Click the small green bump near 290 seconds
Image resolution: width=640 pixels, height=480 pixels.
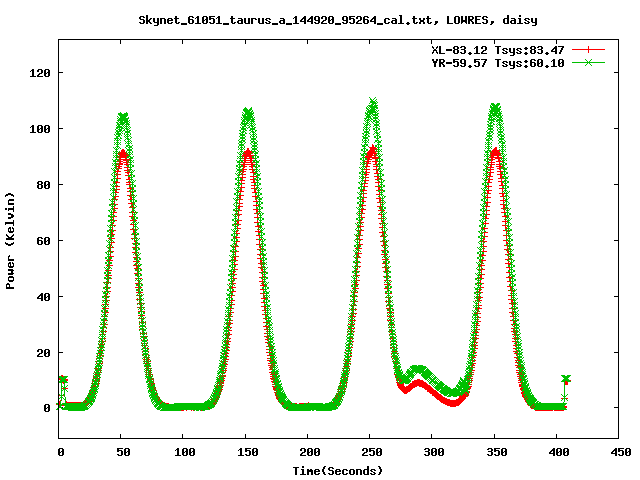point(418,369)
